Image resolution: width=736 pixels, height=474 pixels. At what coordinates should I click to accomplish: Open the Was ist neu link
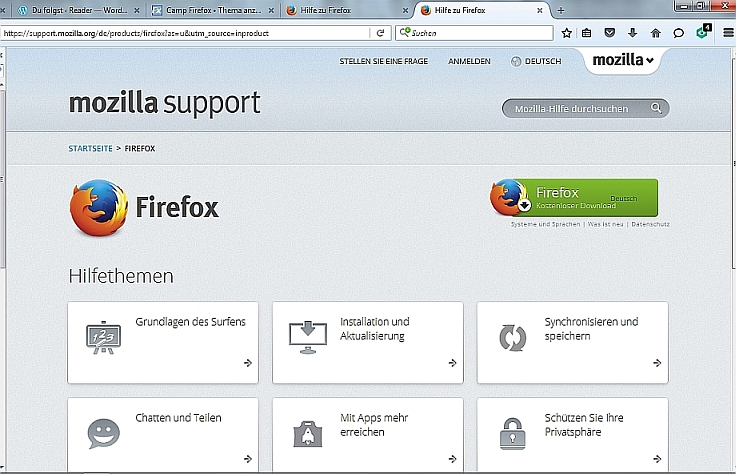tap(606, 224)
